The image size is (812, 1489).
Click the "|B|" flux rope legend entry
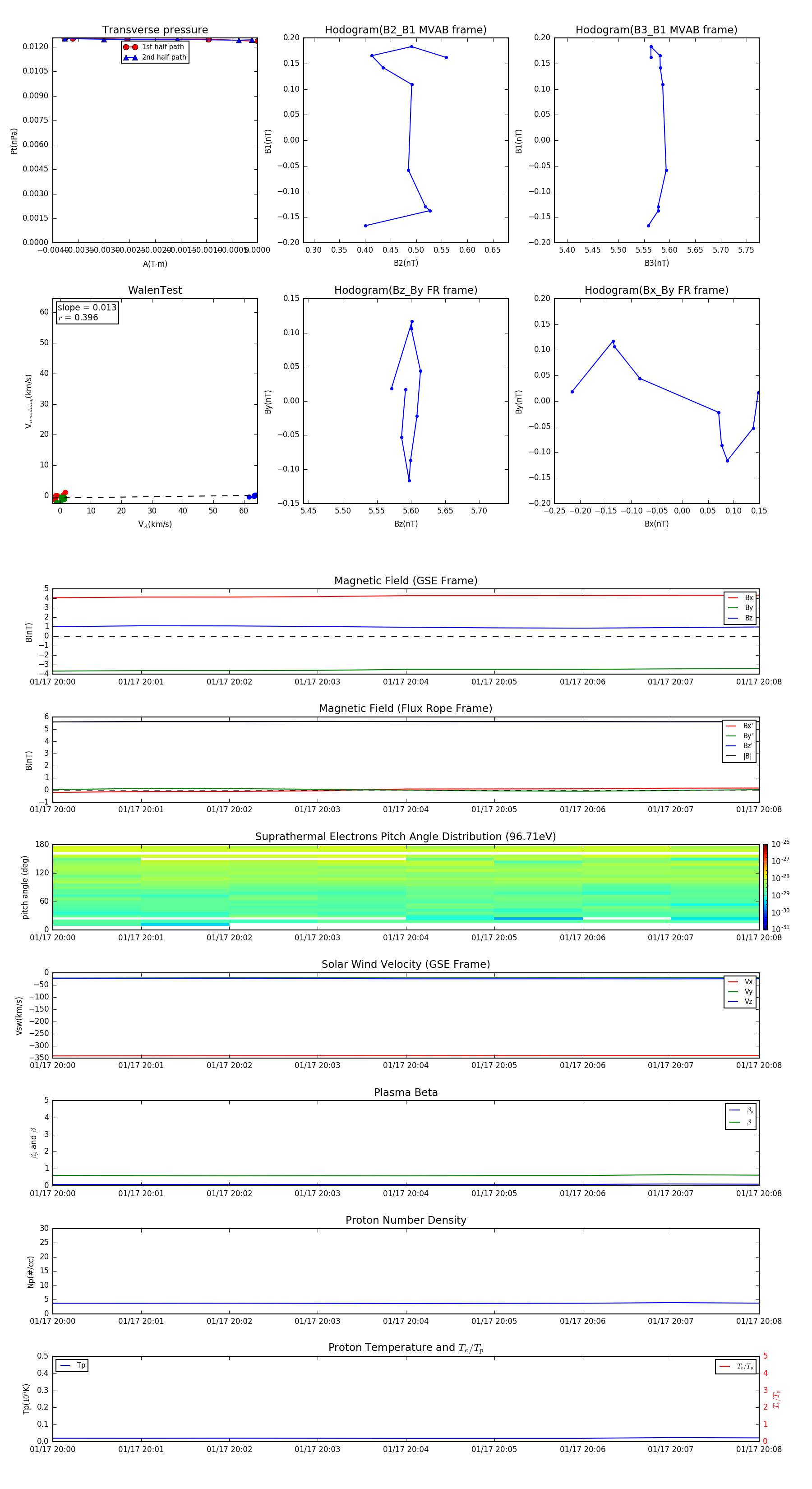(x=739, y=757)
